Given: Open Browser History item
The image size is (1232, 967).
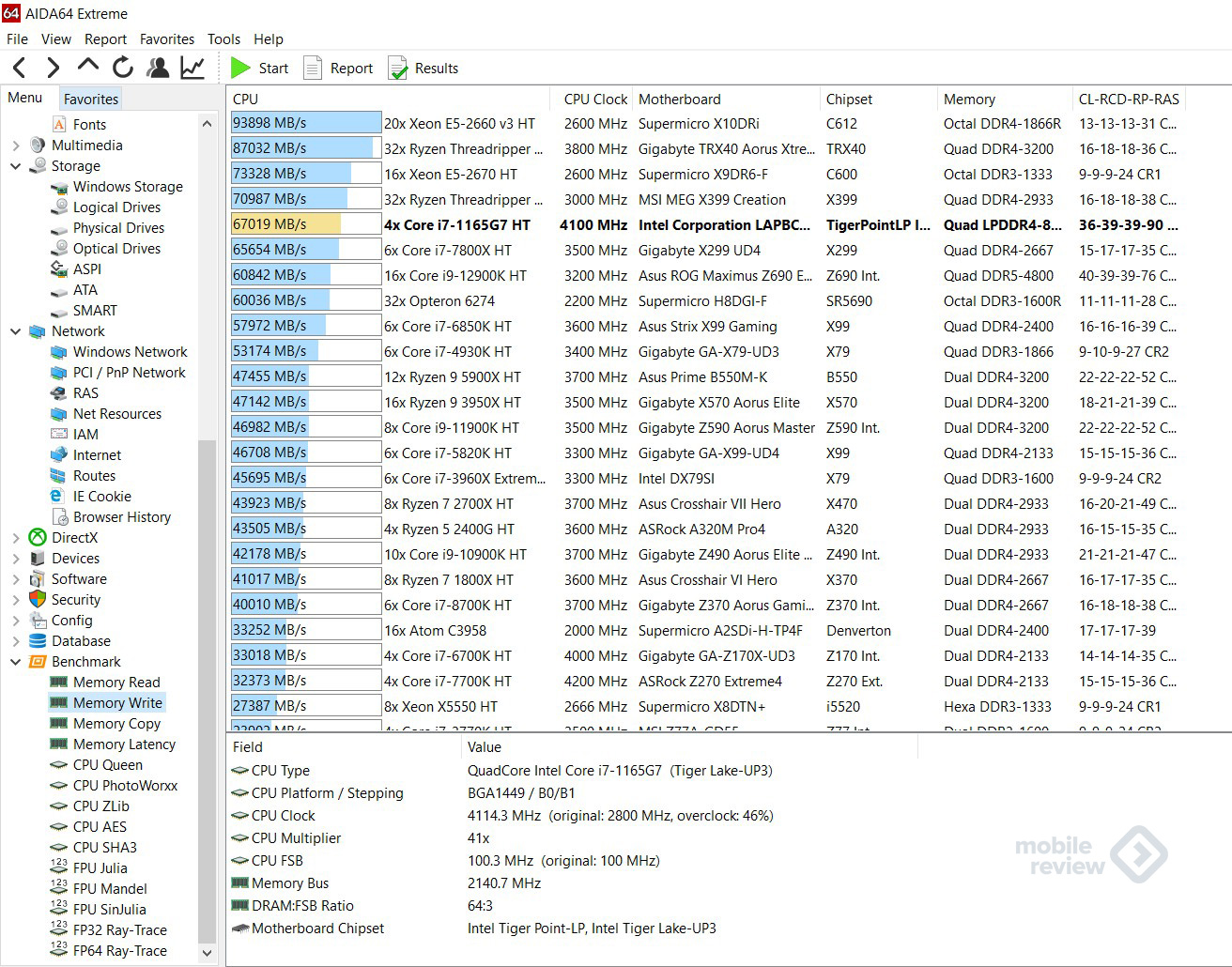Looking at the screenshot, I should [x=122, y=517].
